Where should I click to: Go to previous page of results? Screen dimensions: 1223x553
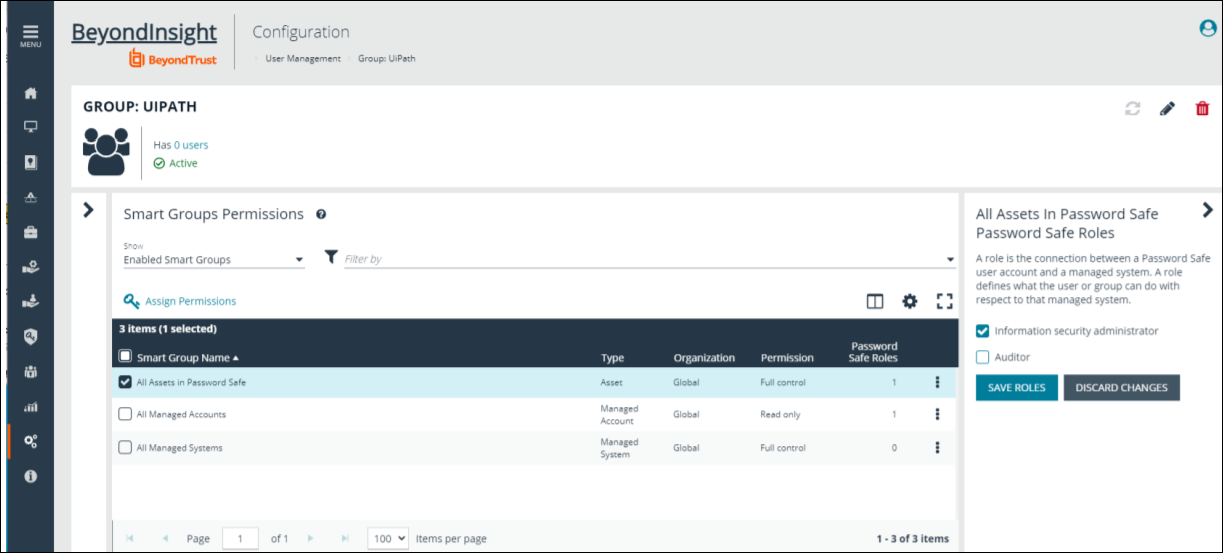[165, 538]
